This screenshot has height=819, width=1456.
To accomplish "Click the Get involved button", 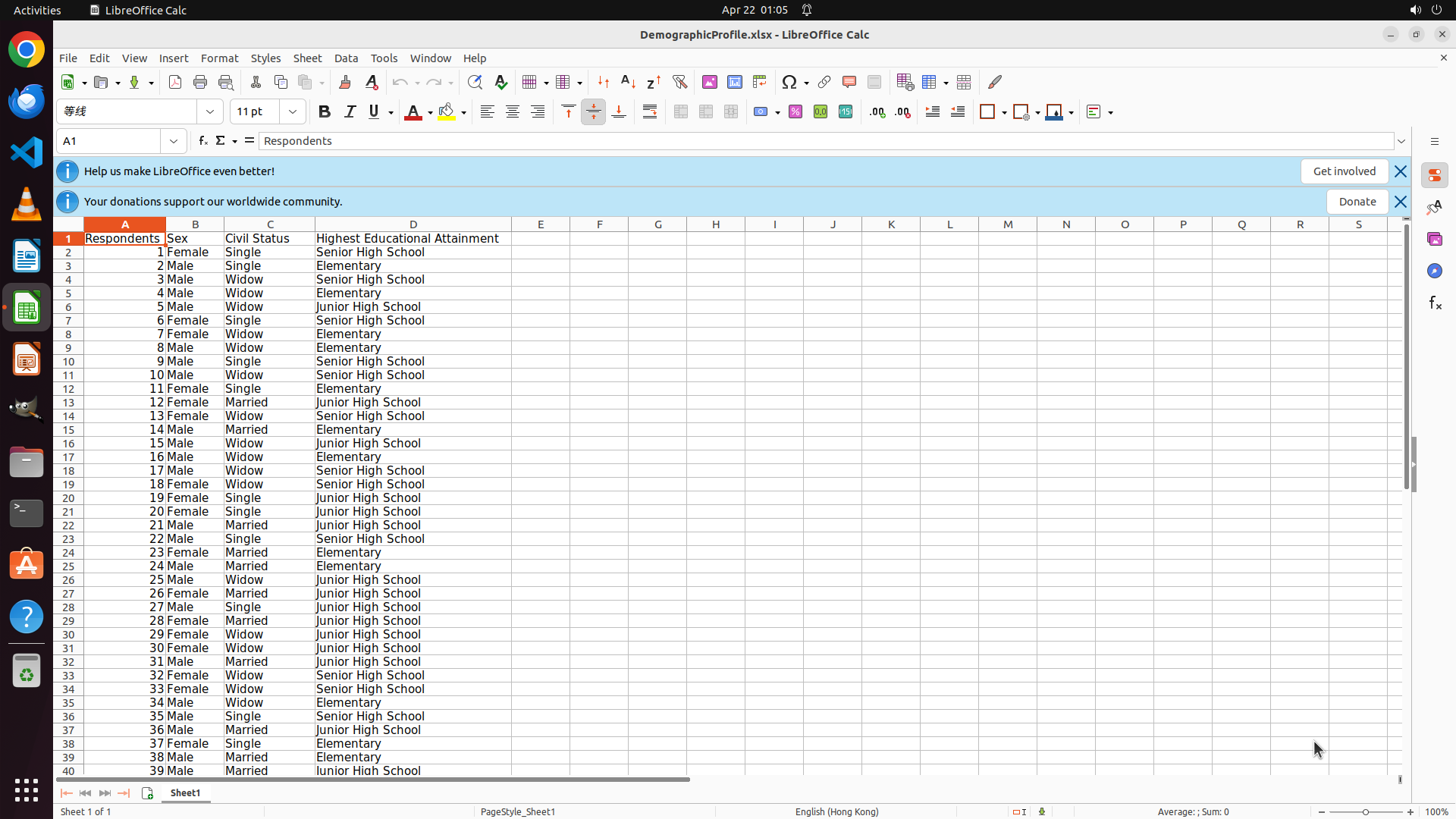I will [x=1344, y=171].
